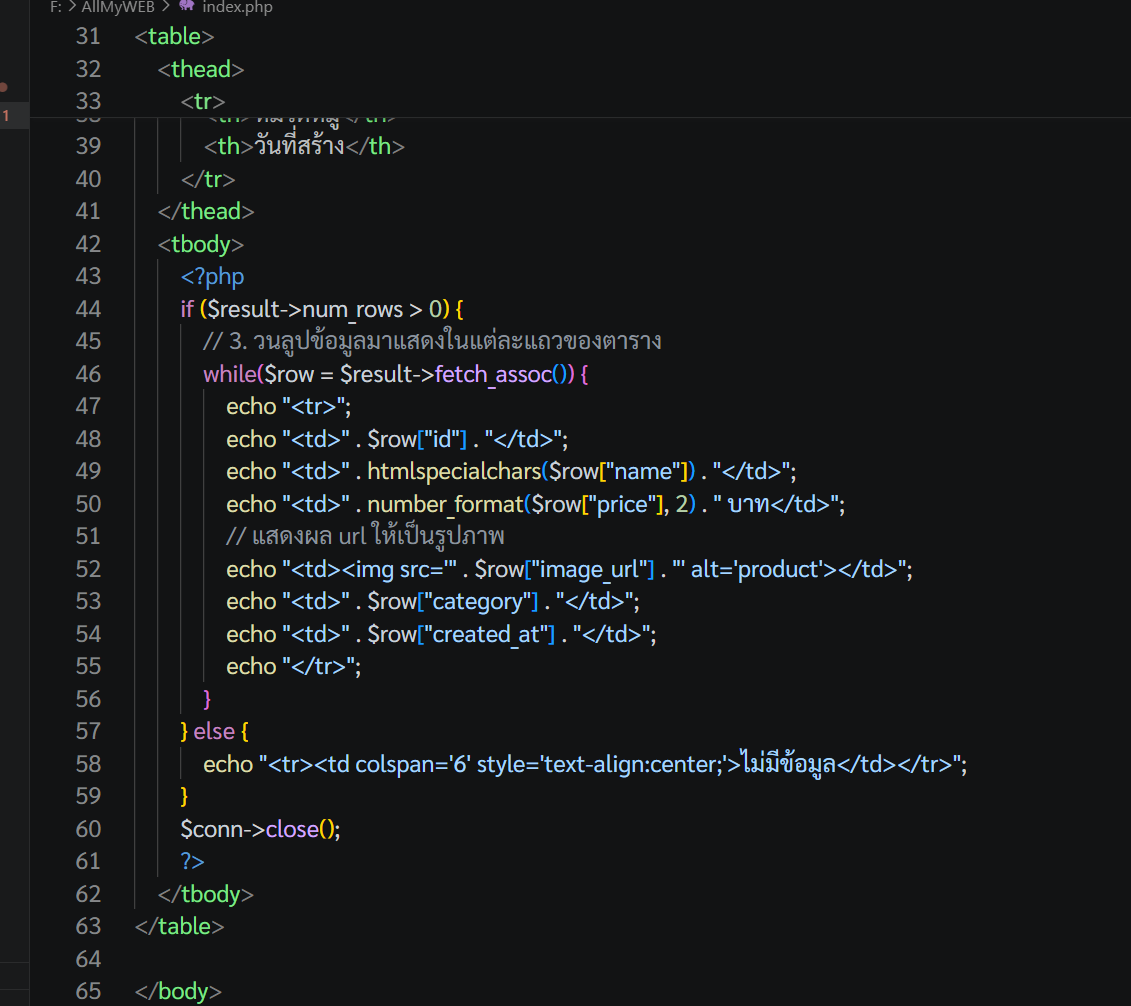Open the index.php breadcrumb item
The width and height of the screenshot is (1131, 1006).
click(237, 7)
